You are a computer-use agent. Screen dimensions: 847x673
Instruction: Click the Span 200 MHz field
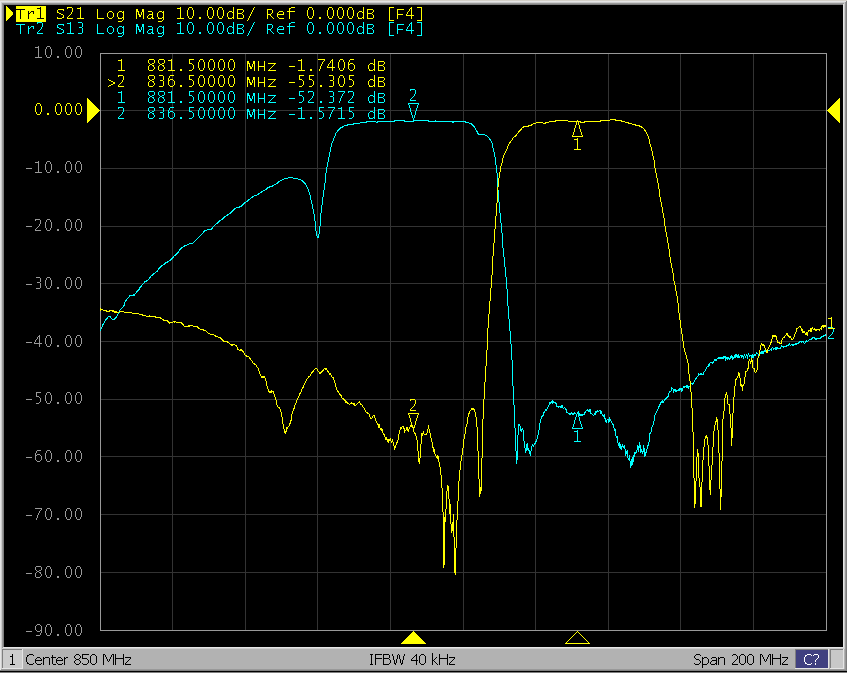pos(739,660)
